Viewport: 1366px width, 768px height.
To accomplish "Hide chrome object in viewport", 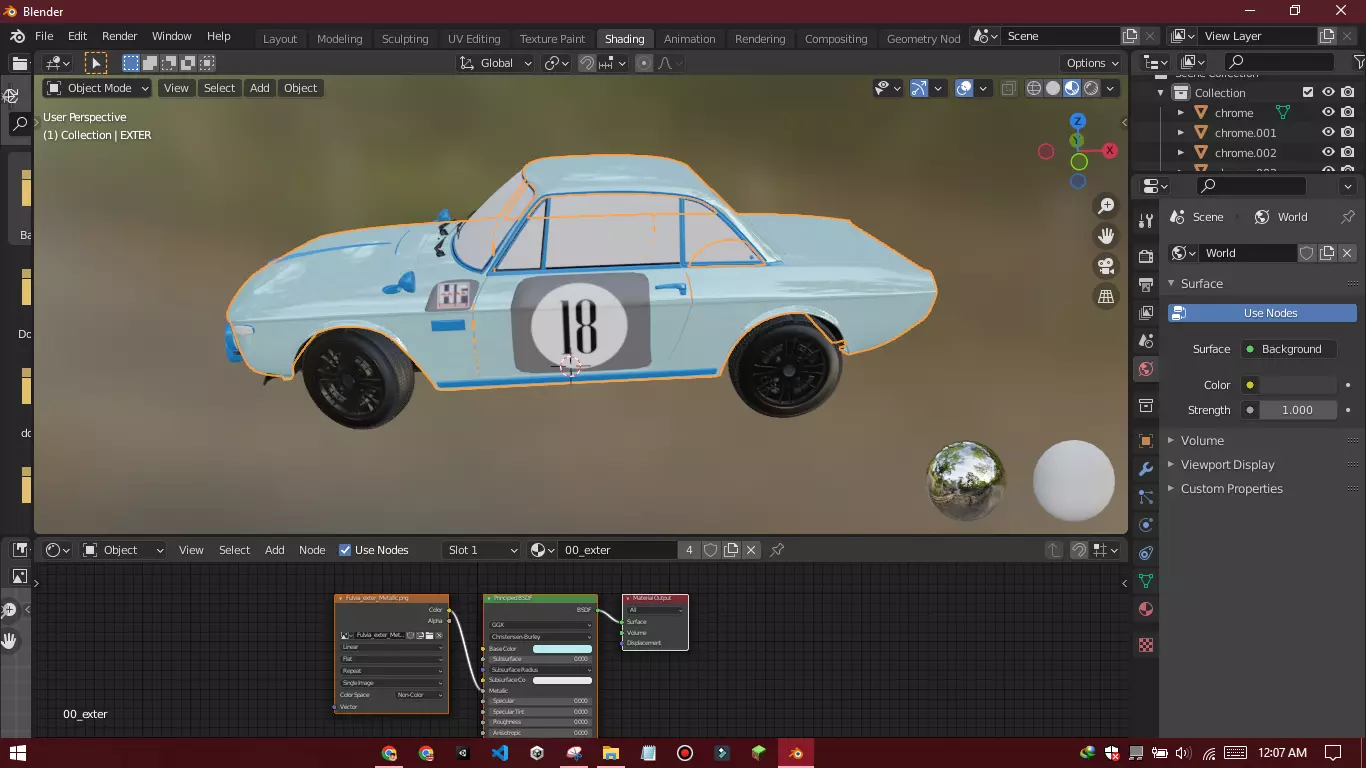I will tap(1328, 113).
